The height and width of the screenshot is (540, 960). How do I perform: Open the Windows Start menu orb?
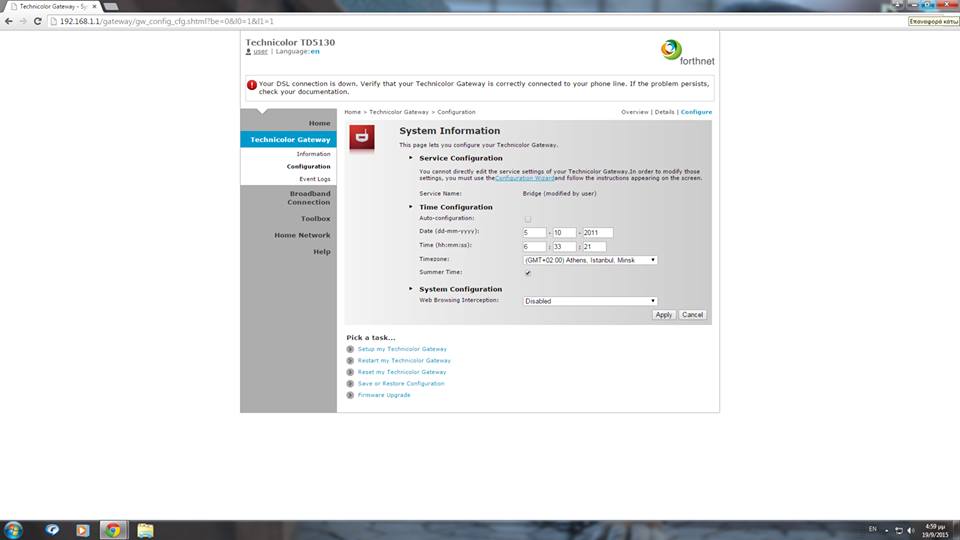(x=13, y=530)
